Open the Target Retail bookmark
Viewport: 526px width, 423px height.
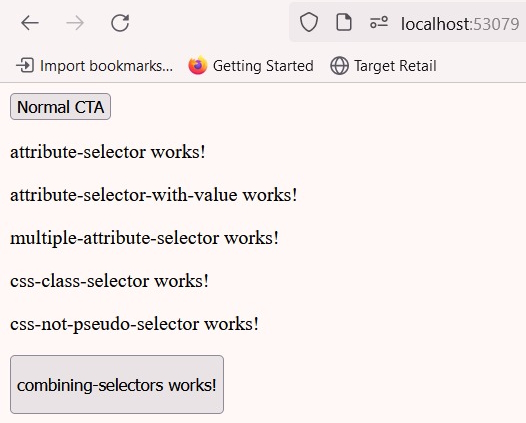pyautogui.click(x=383, y=65)
